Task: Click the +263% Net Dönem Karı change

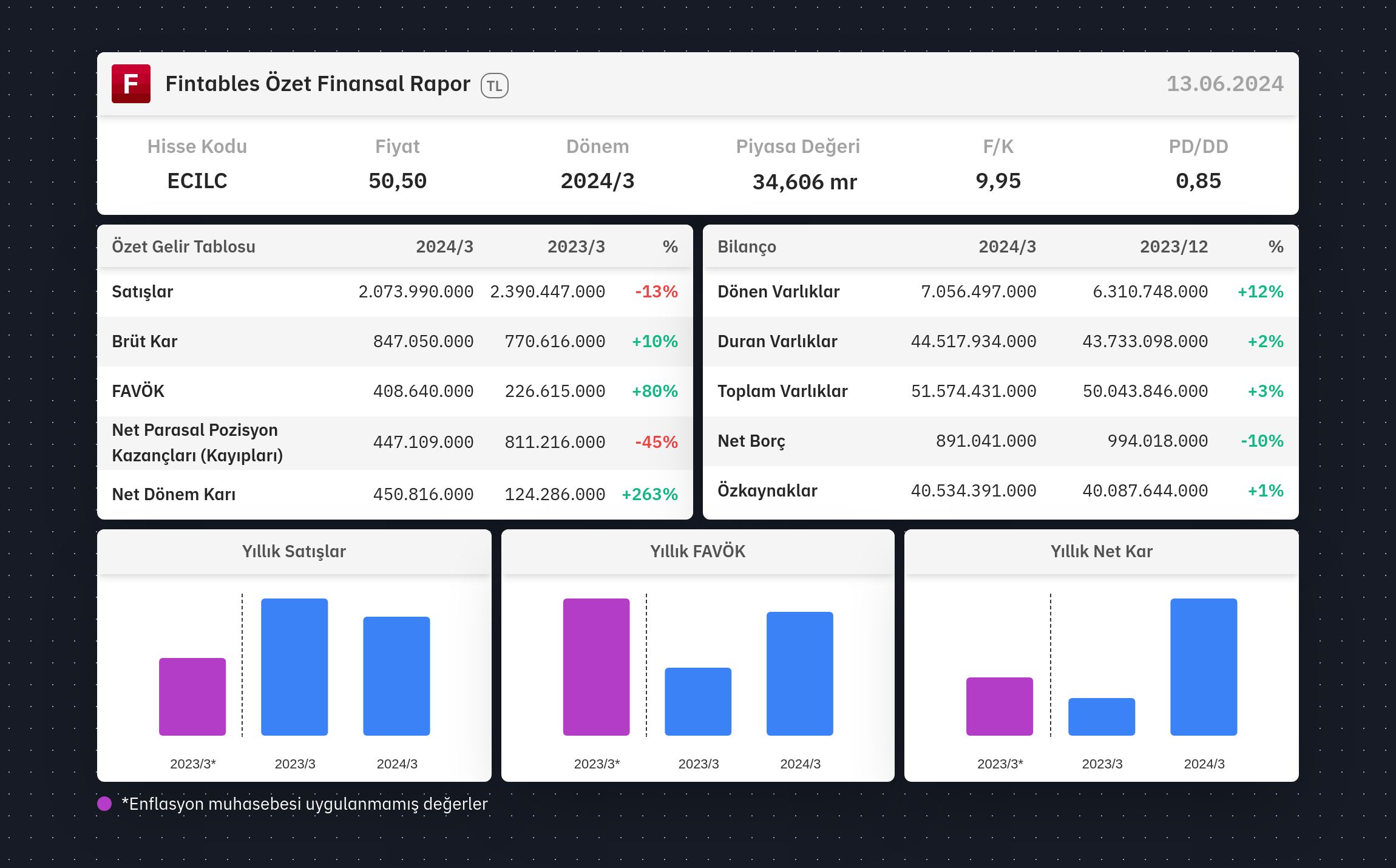Action: coord(649,494)
